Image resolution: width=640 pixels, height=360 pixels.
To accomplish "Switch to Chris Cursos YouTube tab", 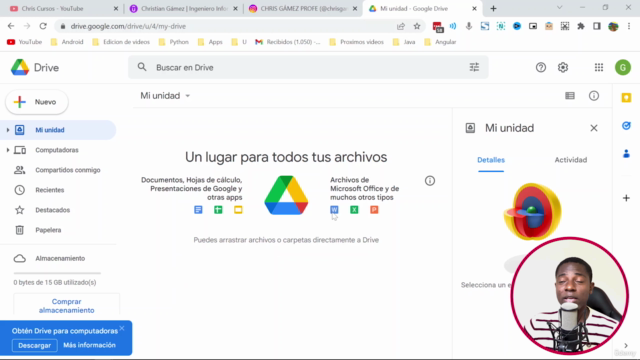I will point(64,9).
